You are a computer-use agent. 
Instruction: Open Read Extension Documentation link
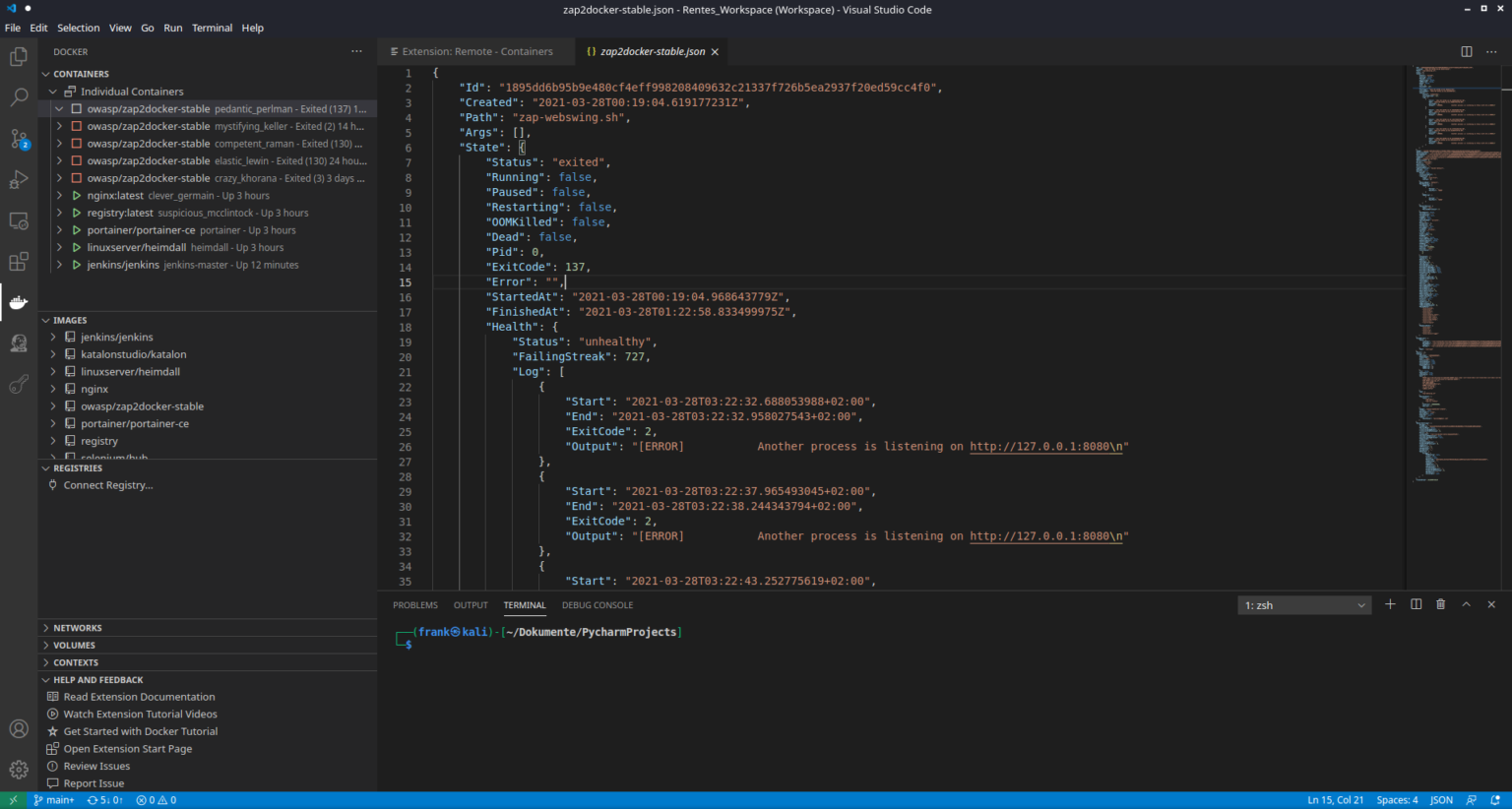(139, 697)
